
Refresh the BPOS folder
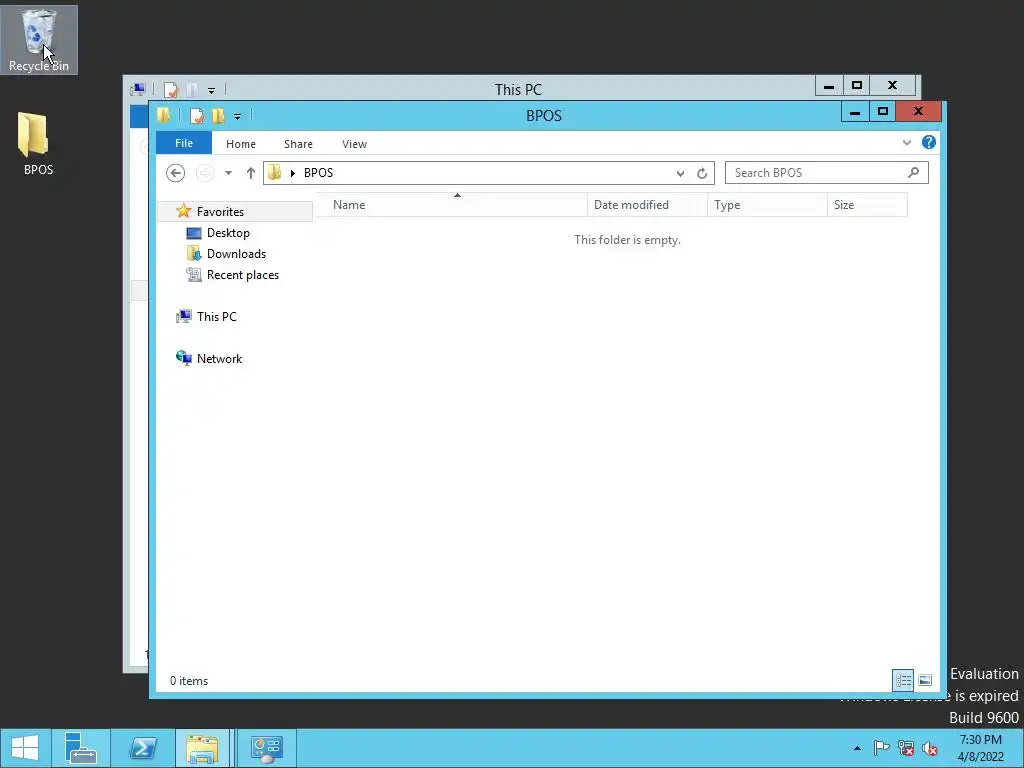click(702, 173)
